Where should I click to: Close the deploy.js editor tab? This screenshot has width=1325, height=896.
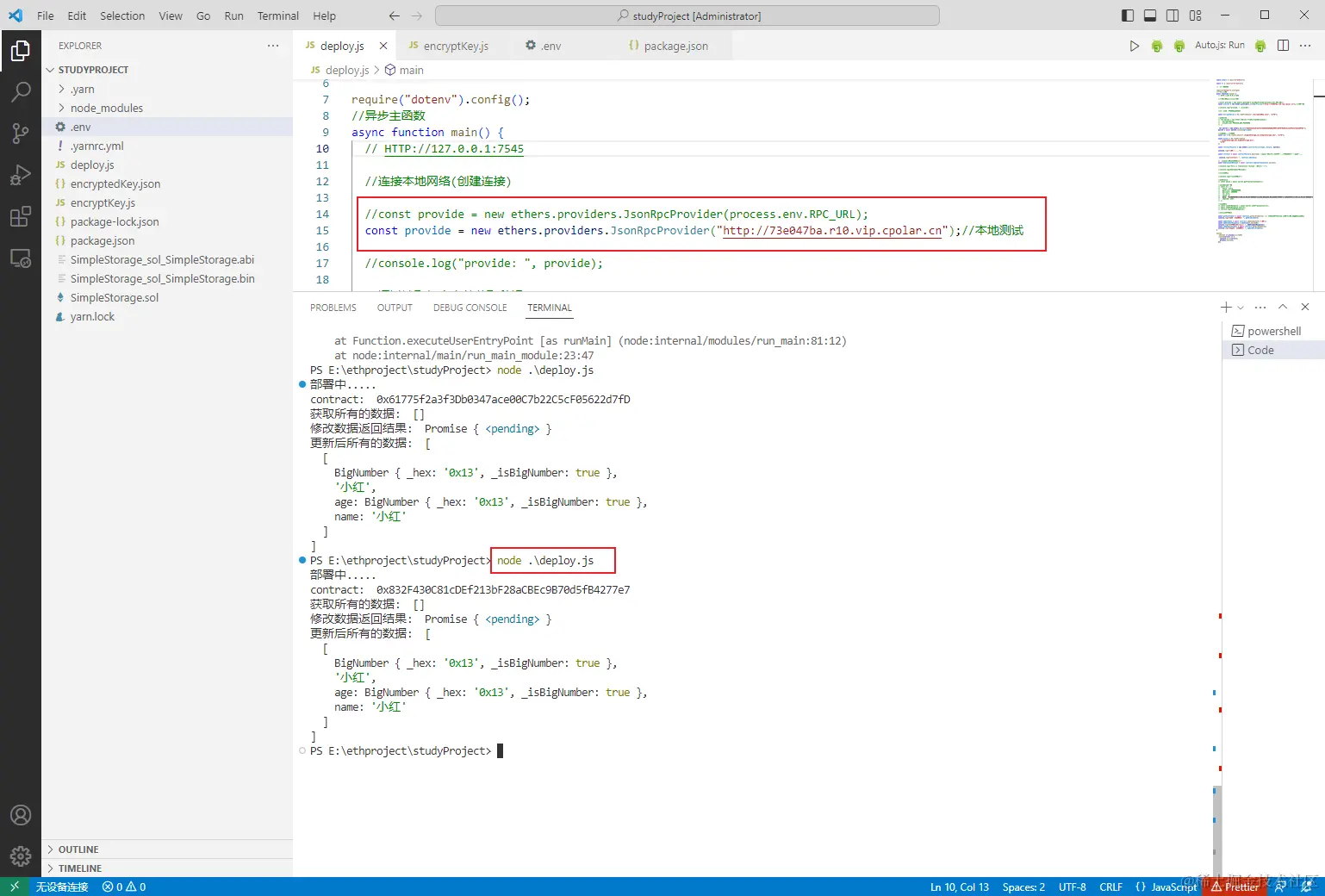383,46
